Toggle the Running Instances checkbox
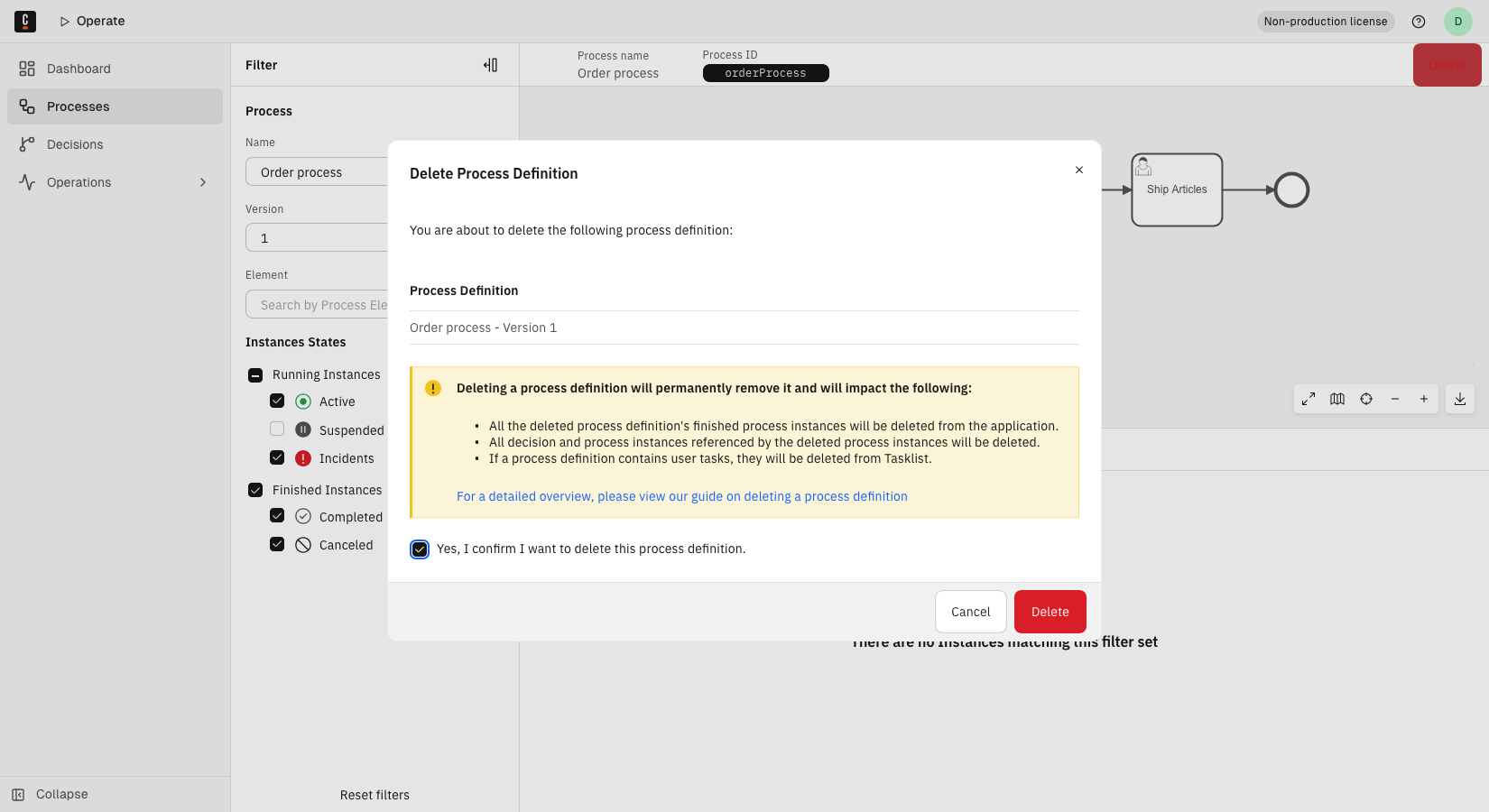 (255, 375)
